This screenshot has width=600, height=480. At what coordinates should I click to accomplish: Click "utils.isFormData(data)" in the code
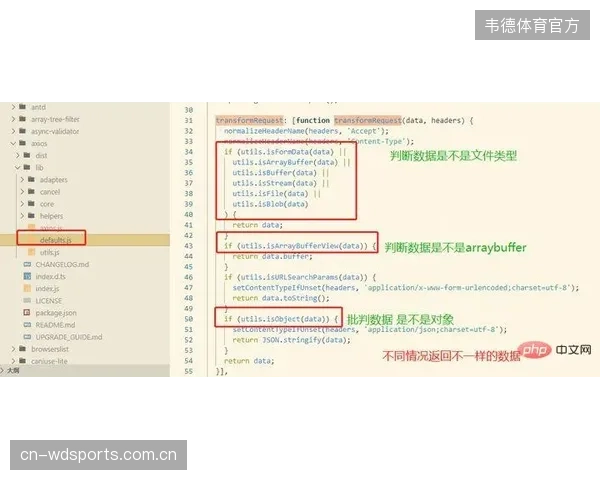click(x=287, y=152)
